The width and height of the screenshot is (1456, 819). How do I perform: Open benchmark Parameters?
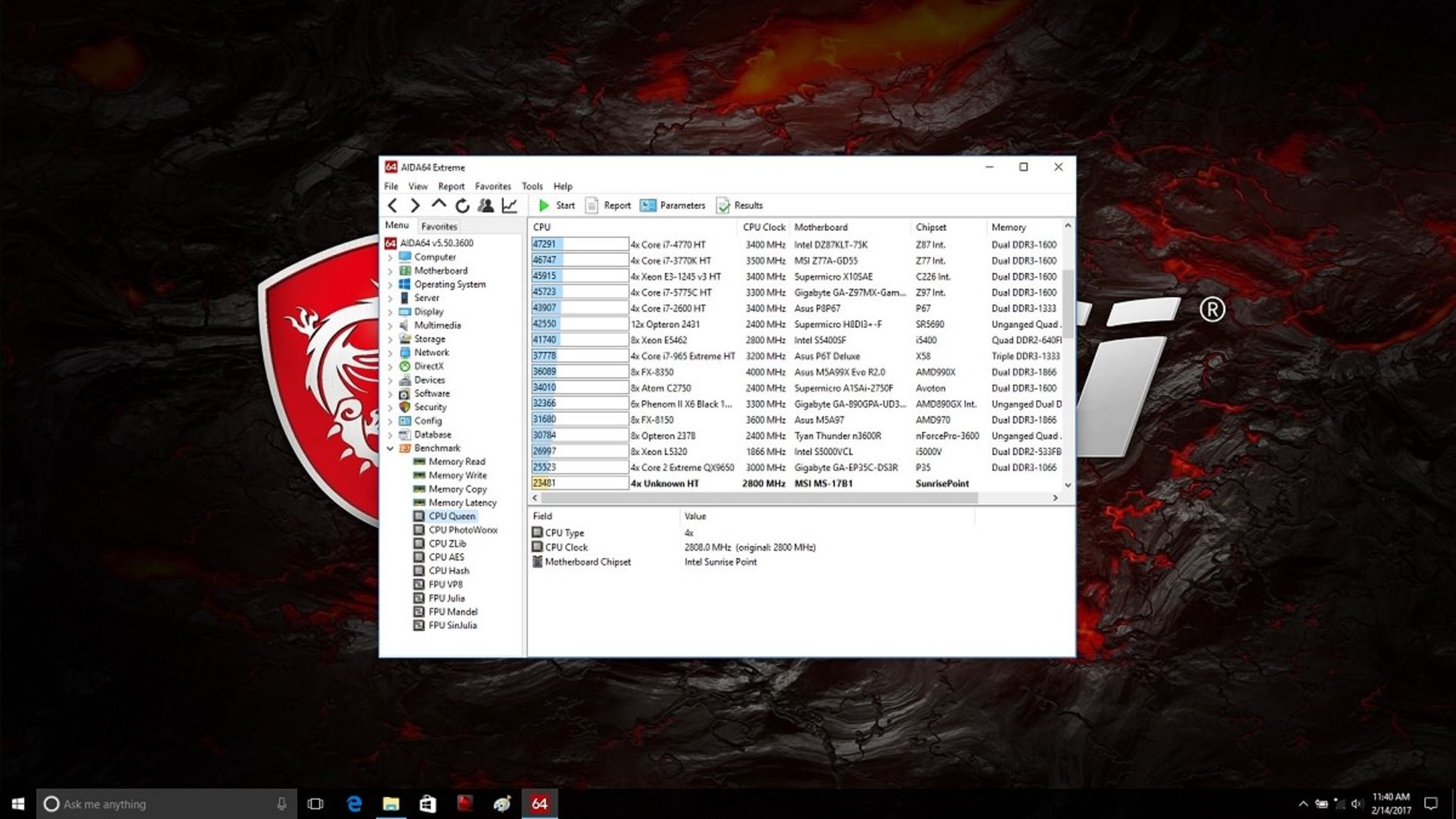(x=673, y=206)
